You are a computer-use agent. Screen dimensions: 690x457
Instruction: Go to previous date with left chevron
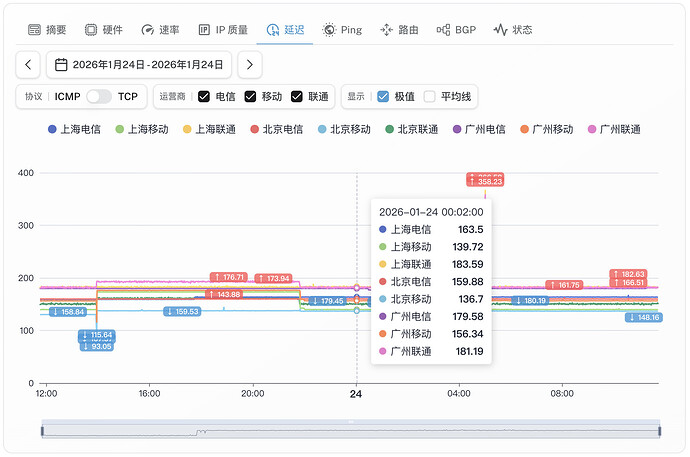[28, 65]
